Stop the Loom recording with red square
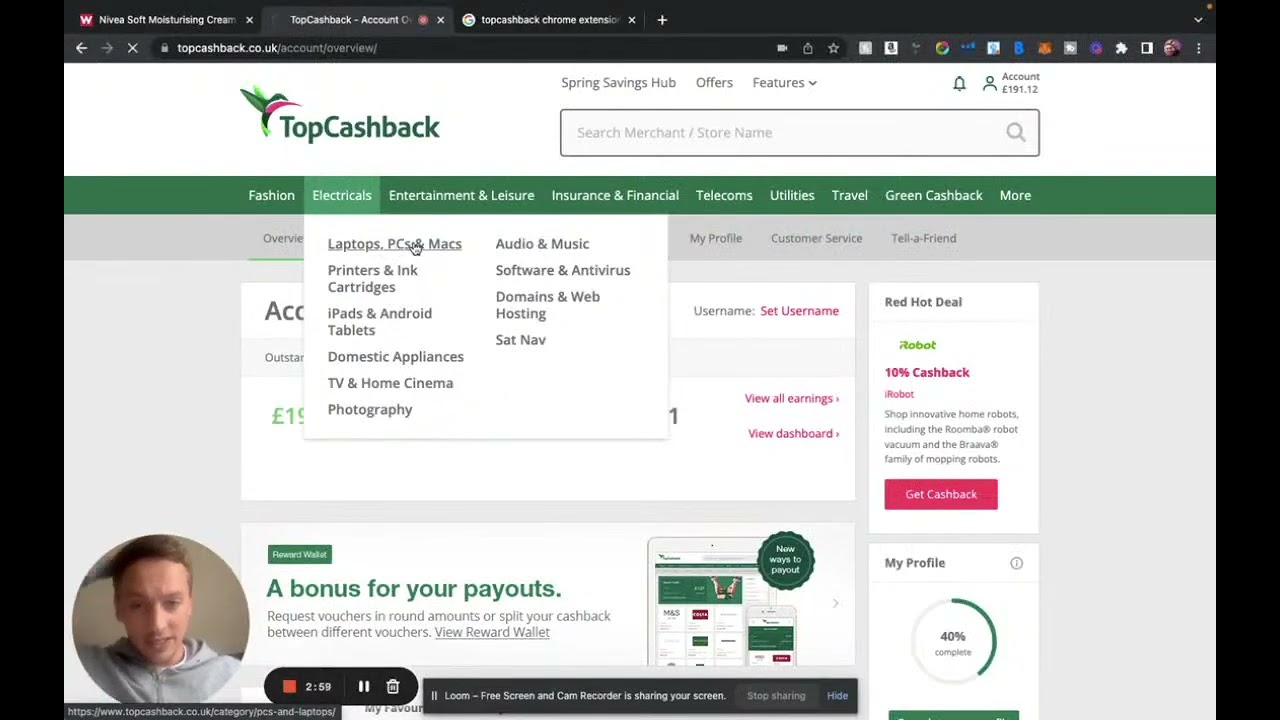Image resolution: width=1280 pixels, height=720 pixels. click(289, 686)
